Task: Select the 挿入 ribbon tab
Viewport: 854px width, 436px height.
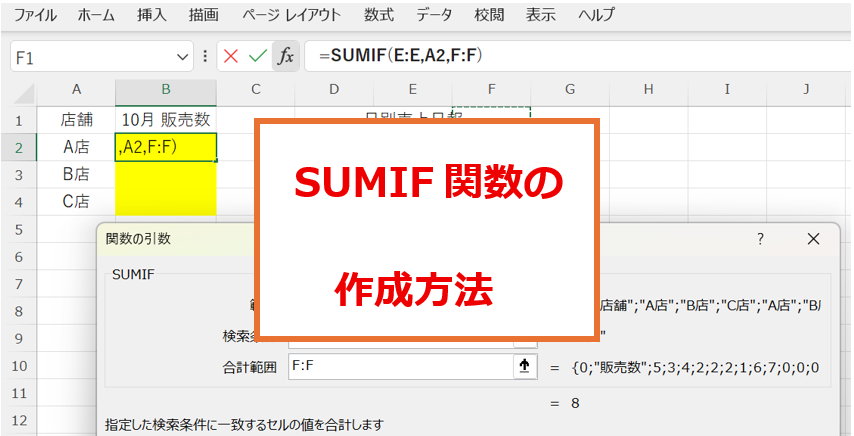Action: (152, 15)
